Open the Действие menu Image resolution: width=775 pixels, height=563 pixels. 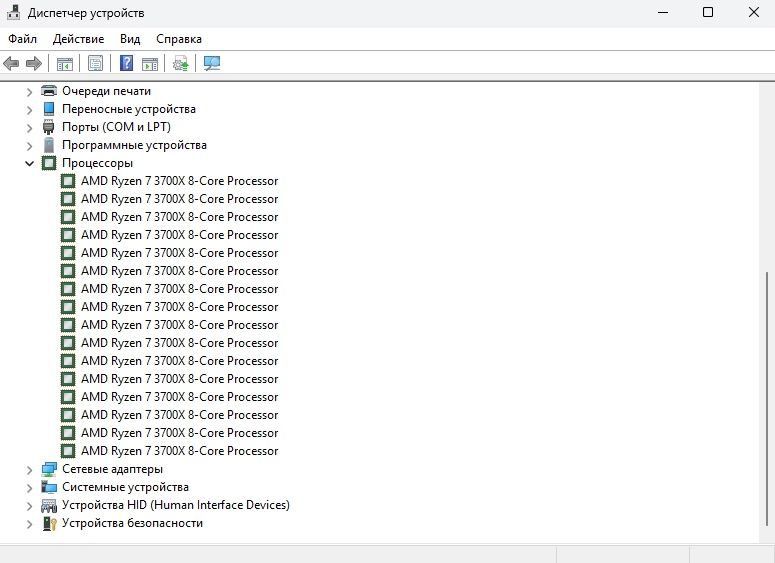click(78, 39)
